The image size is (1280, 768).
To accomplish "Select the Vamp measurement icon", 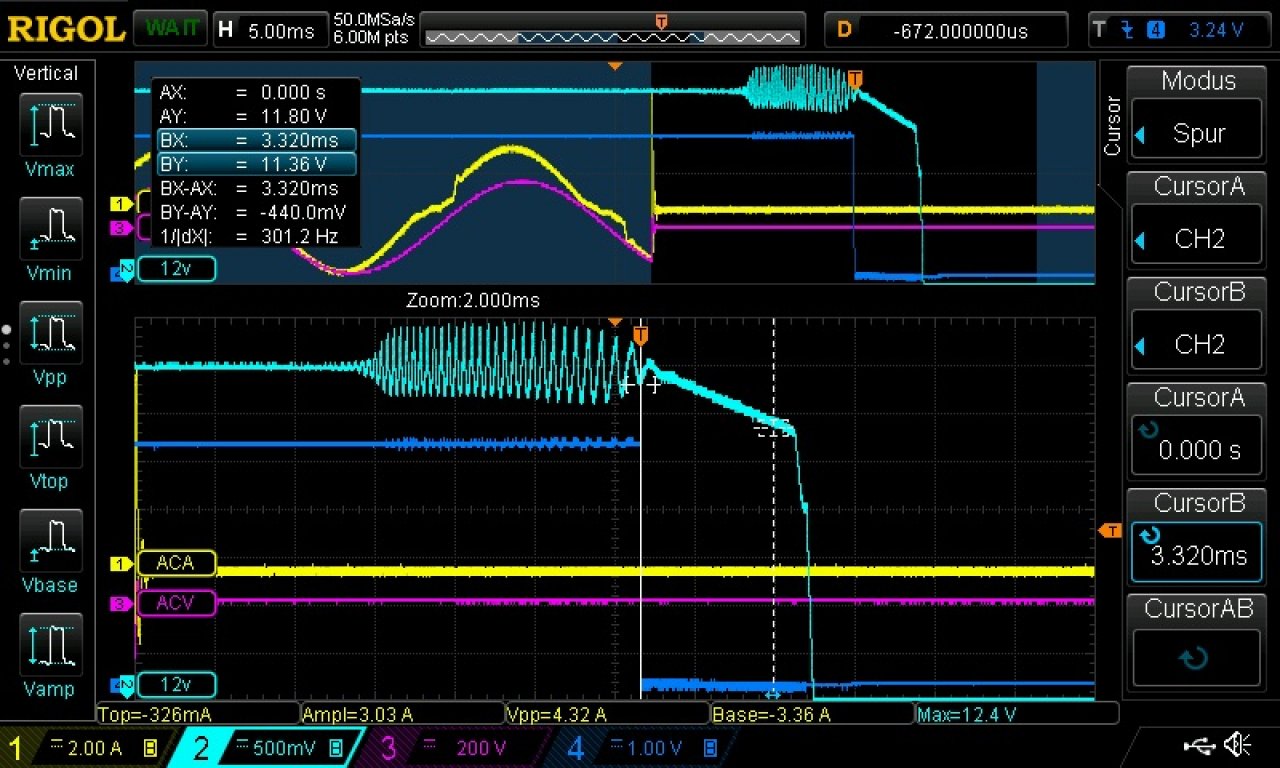I will tap(50, 644).
